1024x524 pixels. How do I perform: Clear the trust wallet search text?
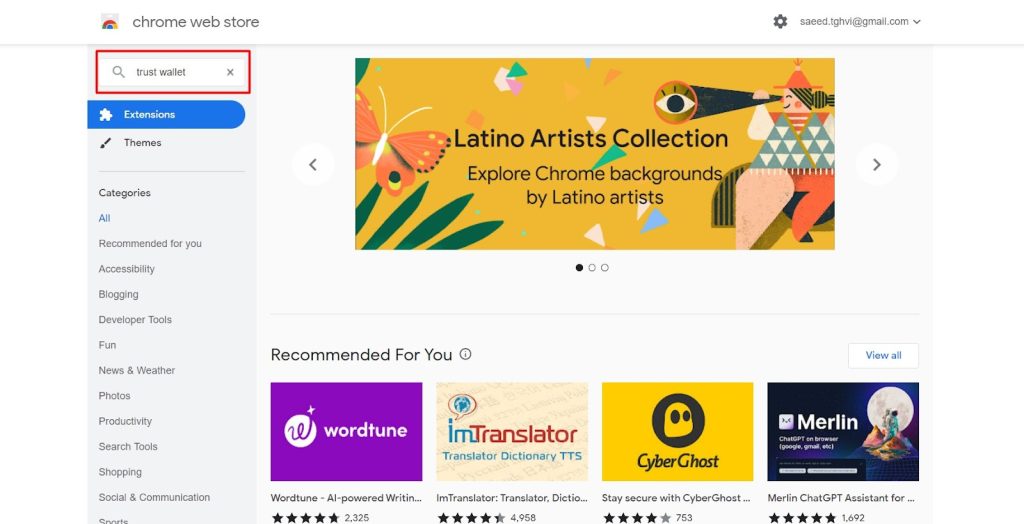[x=230, y=73]
